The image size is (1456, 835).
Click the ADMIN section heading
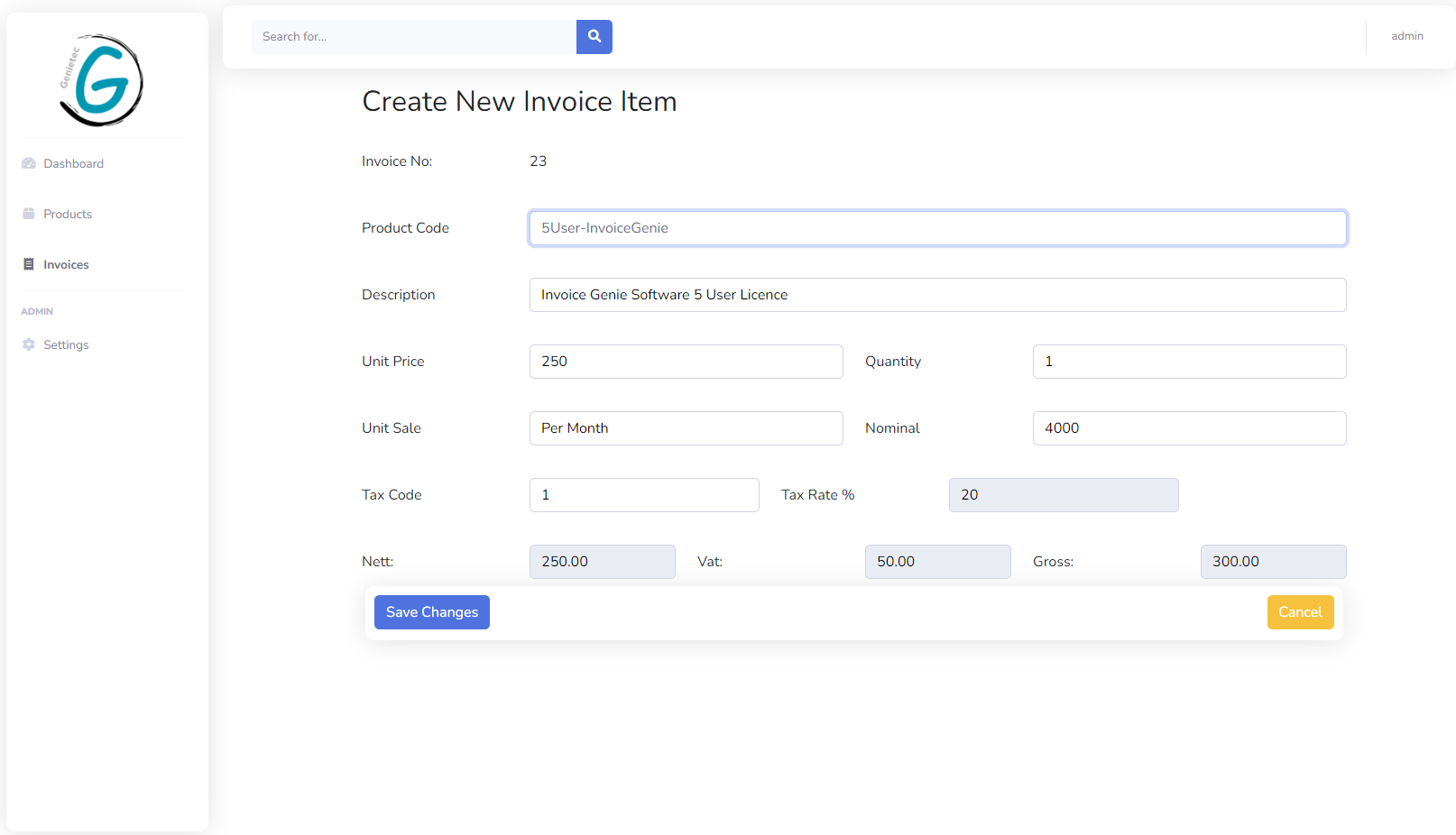(37, 311)
